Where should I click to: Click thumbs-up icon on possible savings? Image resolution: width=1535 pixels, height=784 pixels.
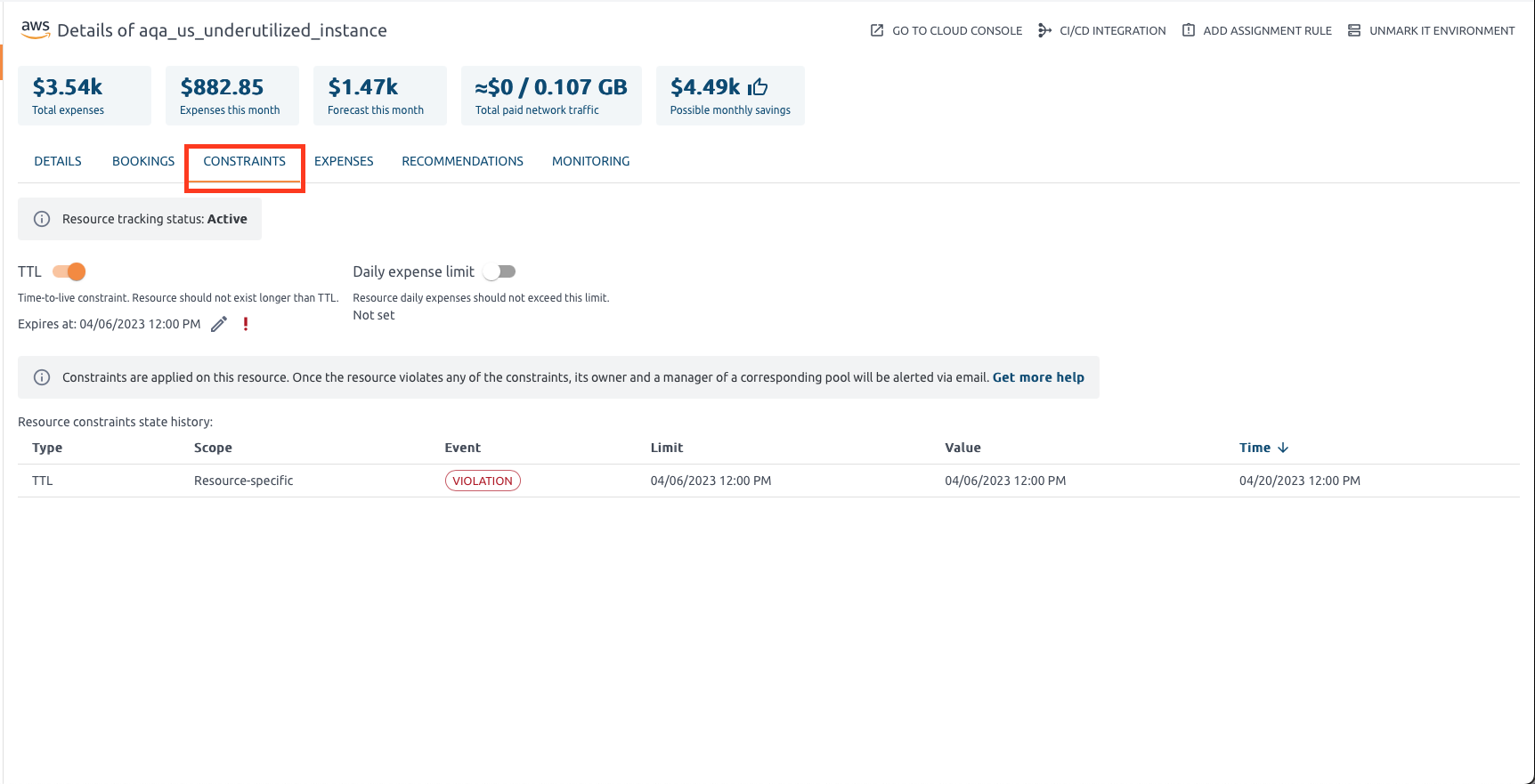click(x=758, y=87)
